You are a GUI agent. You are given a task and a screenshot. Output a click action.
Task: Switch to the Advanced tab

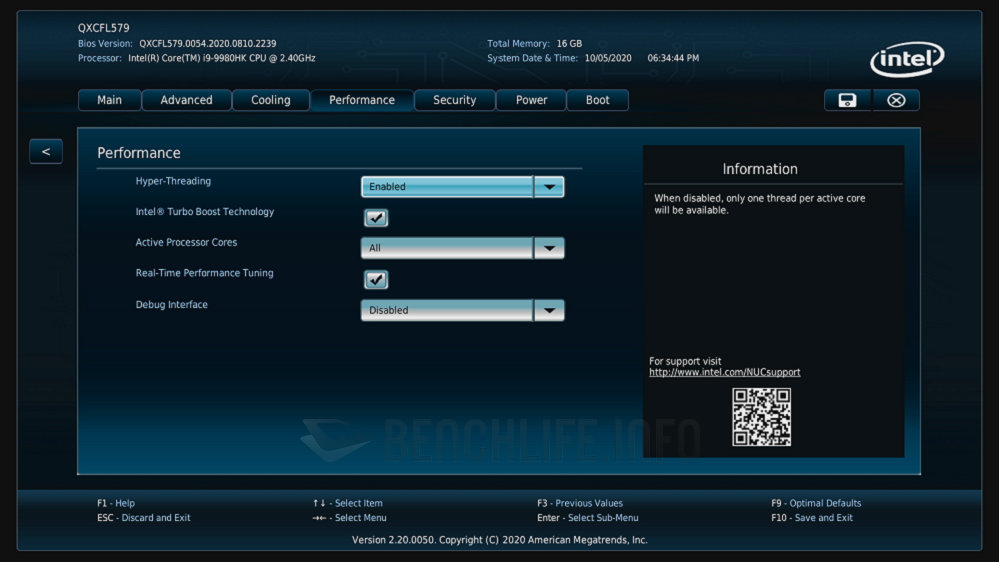[186, 100]
